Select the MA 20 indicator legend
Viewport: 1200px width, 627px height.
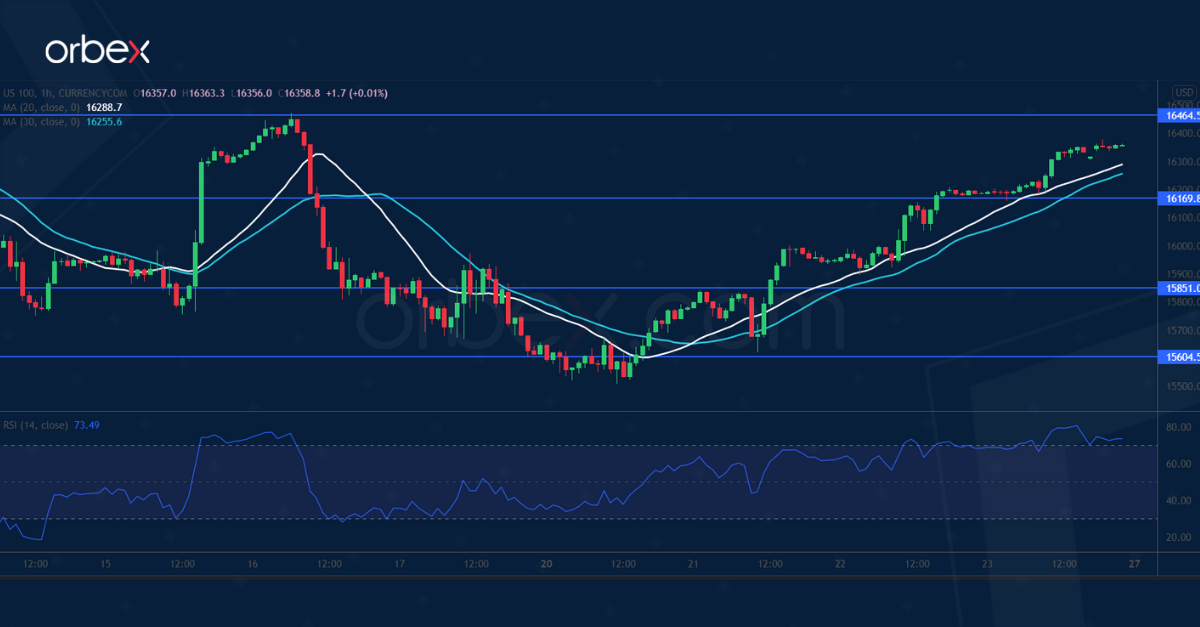(42, 107)
